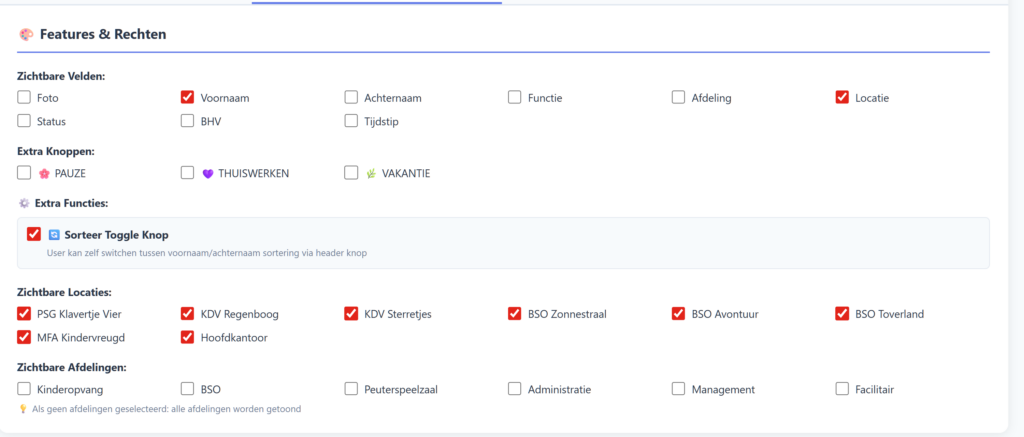Click the palette icon beside Features & Rechten
Screen dimensions: 1024x437
(x=26, y=34)
